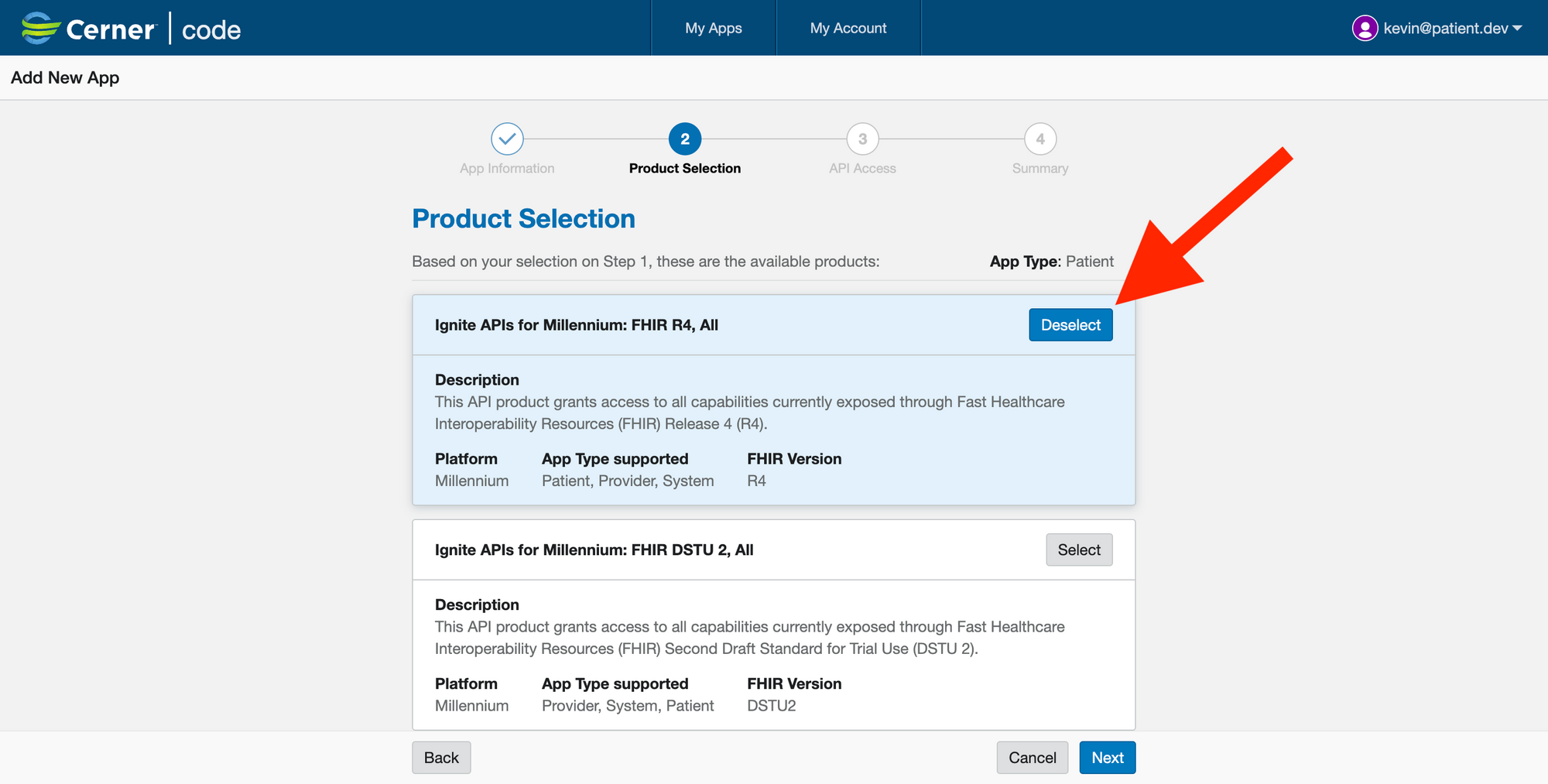Click the DSTU2 FHIR Version value
The width and height of the screenshot is (1548, 784).
771,706
